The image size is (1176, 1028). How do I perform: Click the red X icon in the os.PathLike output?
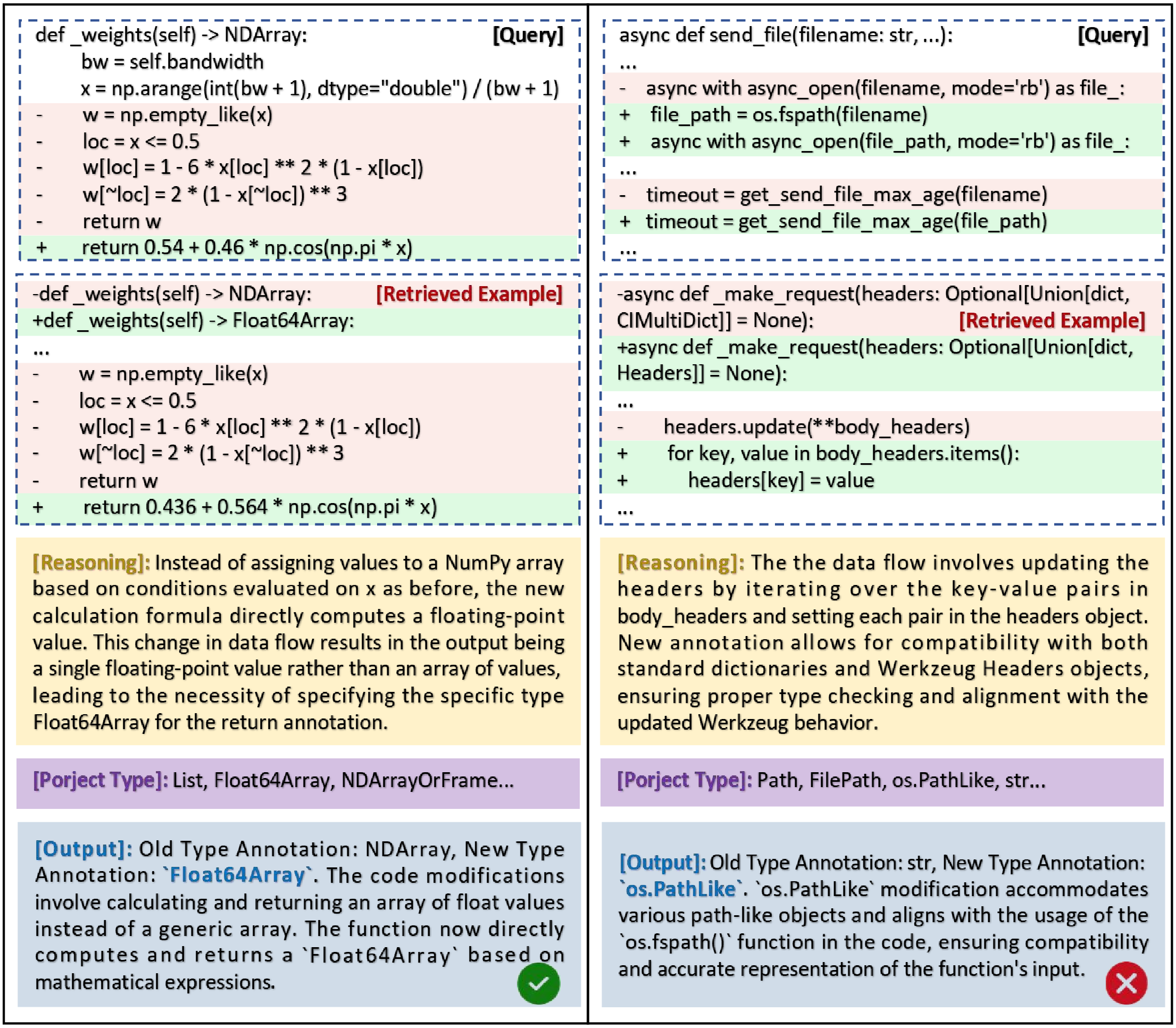(x=1126, y=983)
